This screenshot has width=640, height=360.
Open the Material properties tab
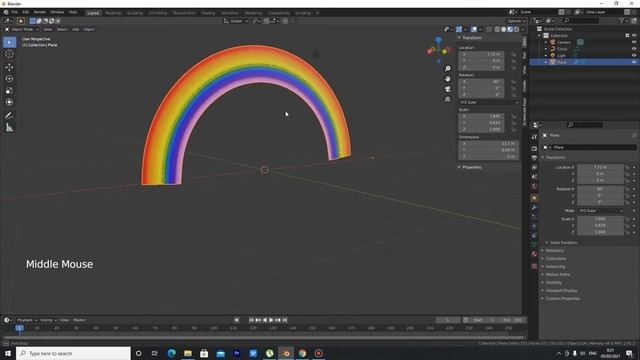tap(534, 254)
